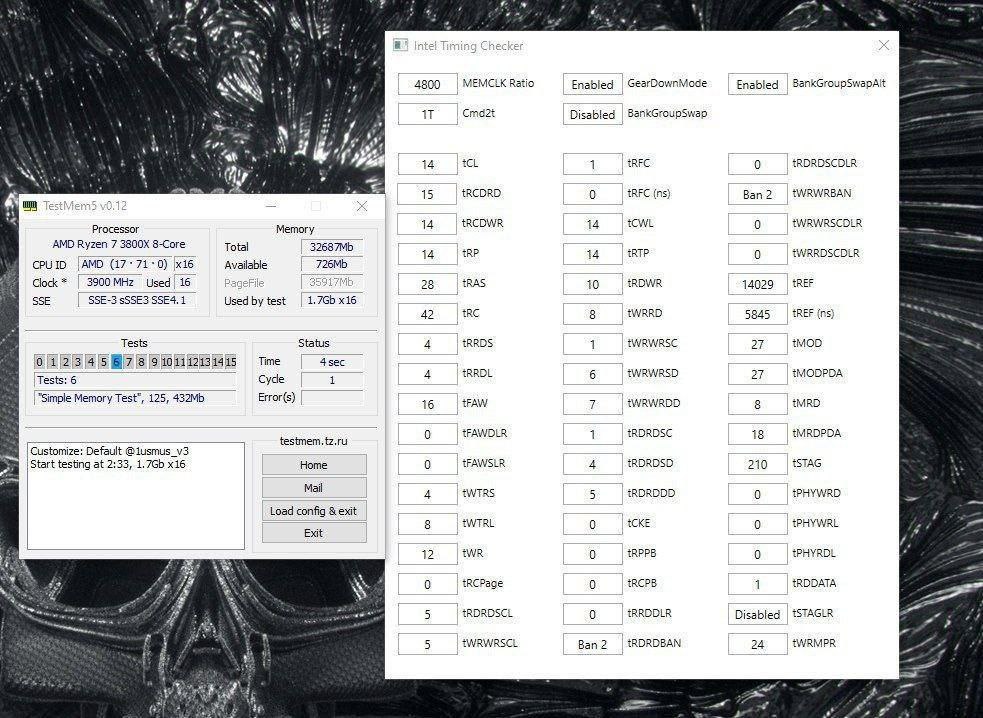The width and height of the screenshot is (983, 718).
Task: Click the tREF value 14029 field
Action: 757,284
